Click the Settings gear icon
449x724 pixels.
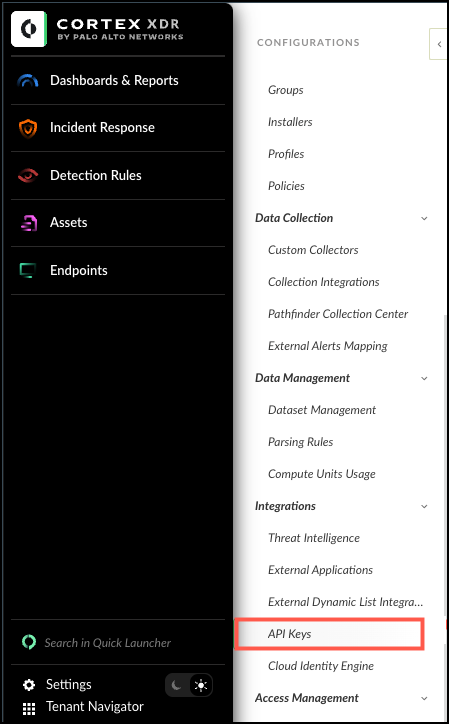point(29,685)
